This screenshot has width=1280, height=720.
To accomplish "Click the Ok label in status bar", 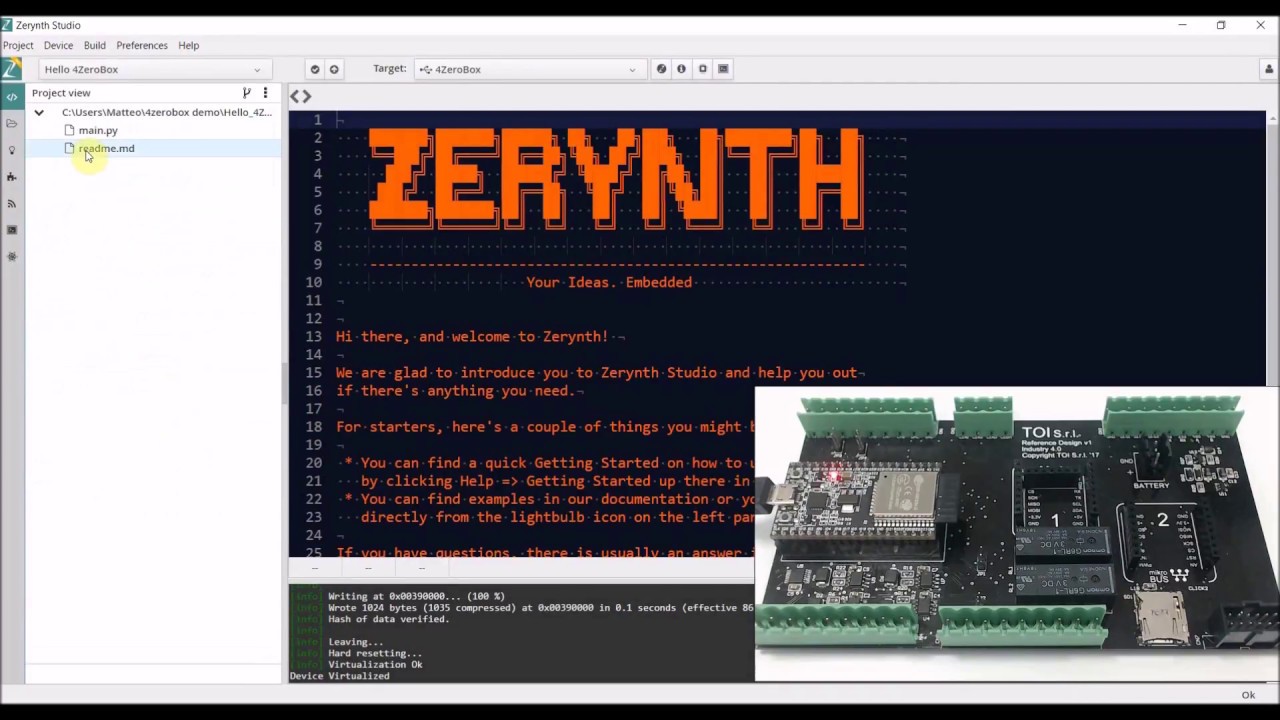I will coord(1248,695).
